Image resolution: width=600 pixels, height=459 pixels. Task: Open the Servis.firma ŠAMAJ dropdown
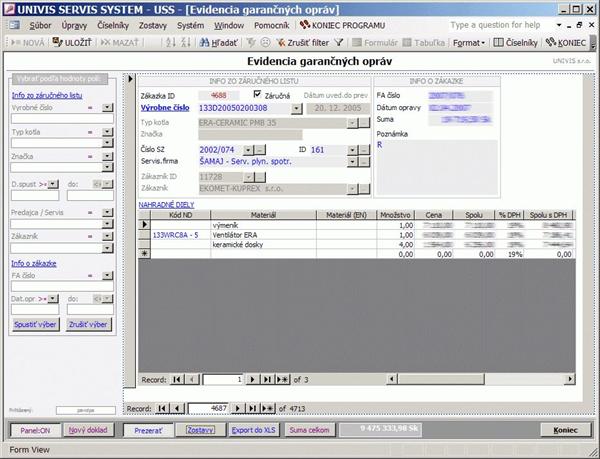(352, 162)
